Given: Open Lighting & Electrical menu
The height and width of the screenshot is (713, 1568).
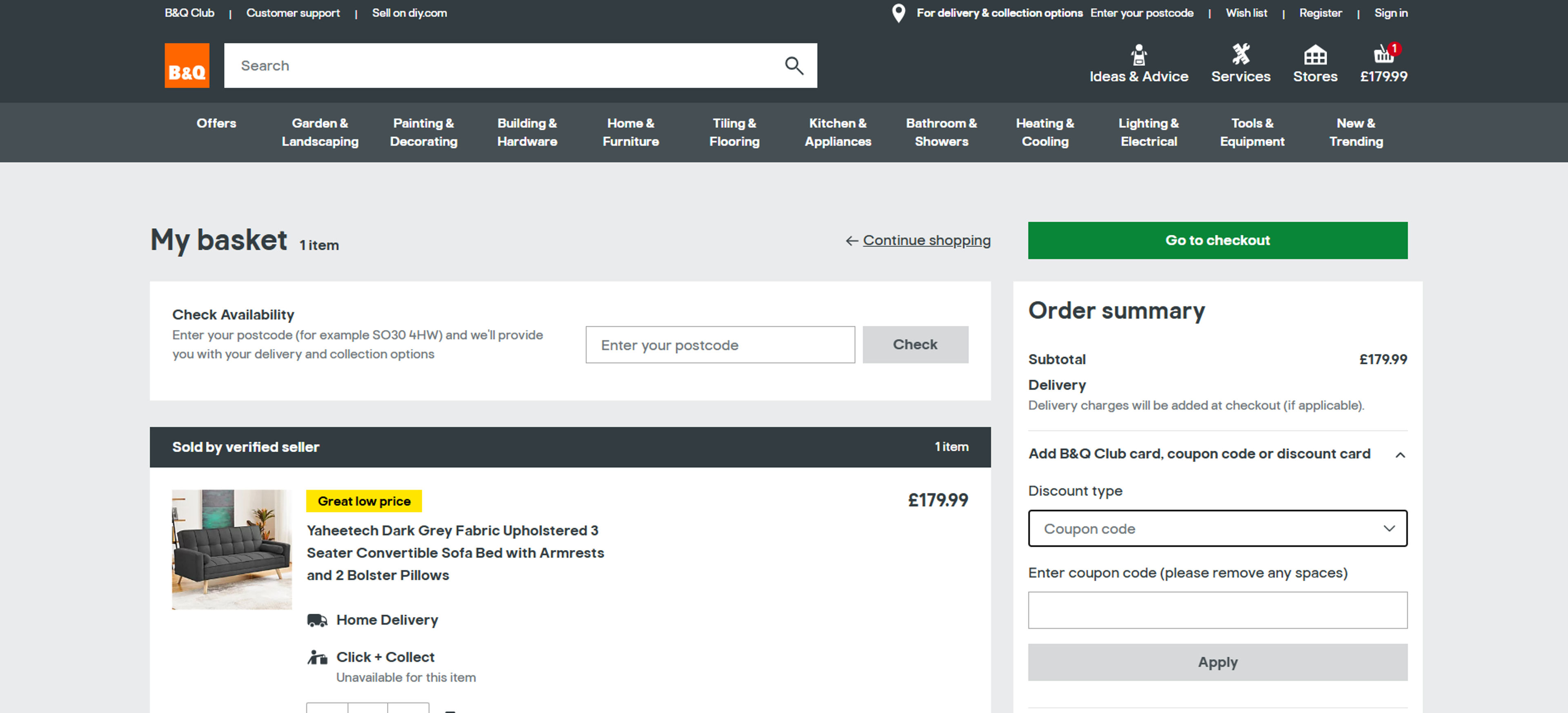Looking at the screenshot, I should [1149, 132].
